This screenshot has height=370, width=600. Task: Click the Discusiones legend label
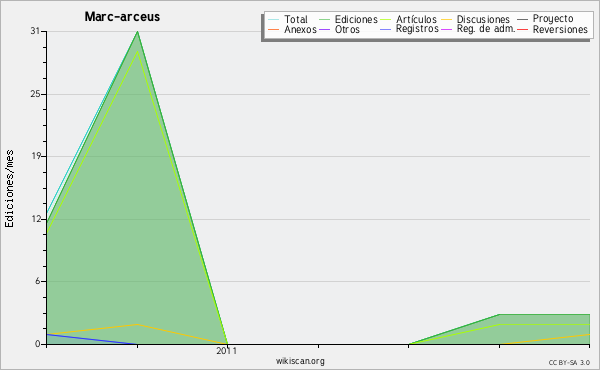pos(483,19)
